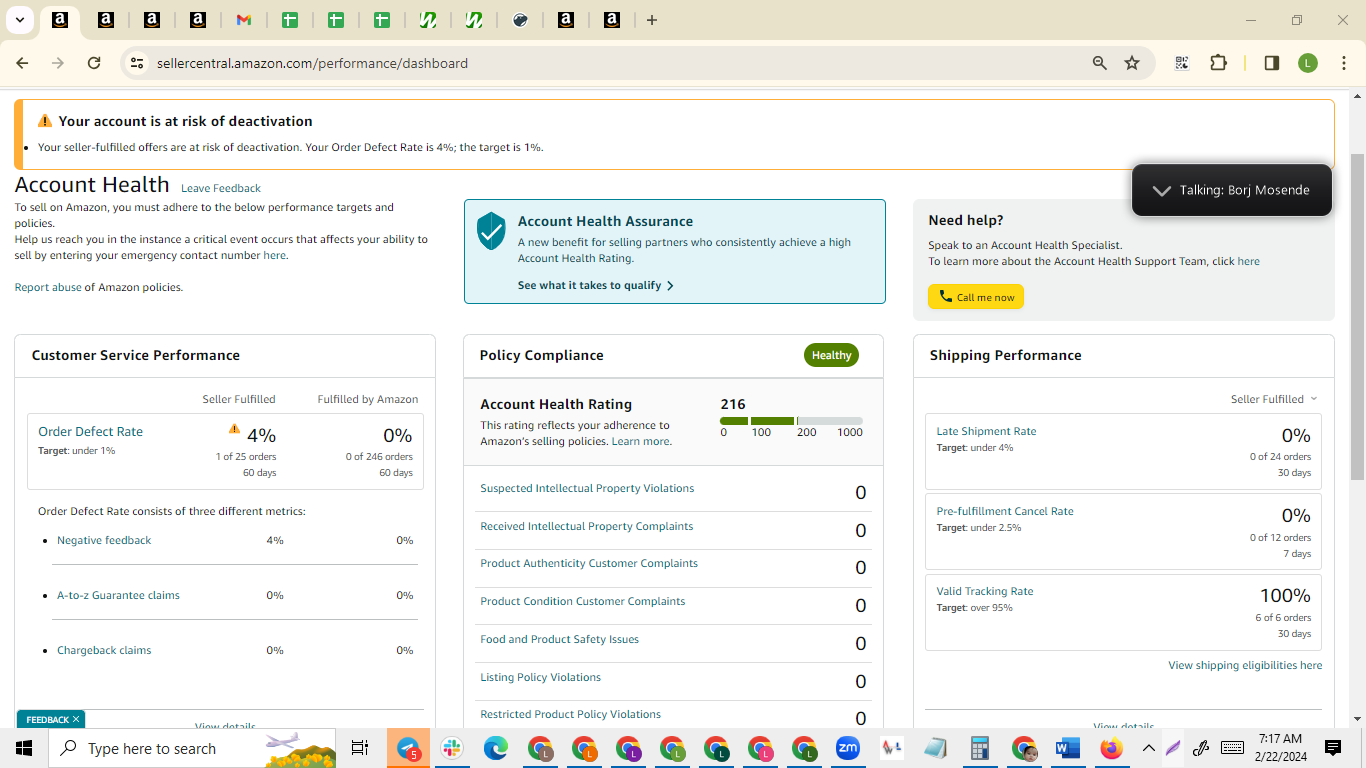The width and height of the screenshot is (1366, 768).
Task: Click the '1 of 25 orders' text
Action: coord(246,456)
